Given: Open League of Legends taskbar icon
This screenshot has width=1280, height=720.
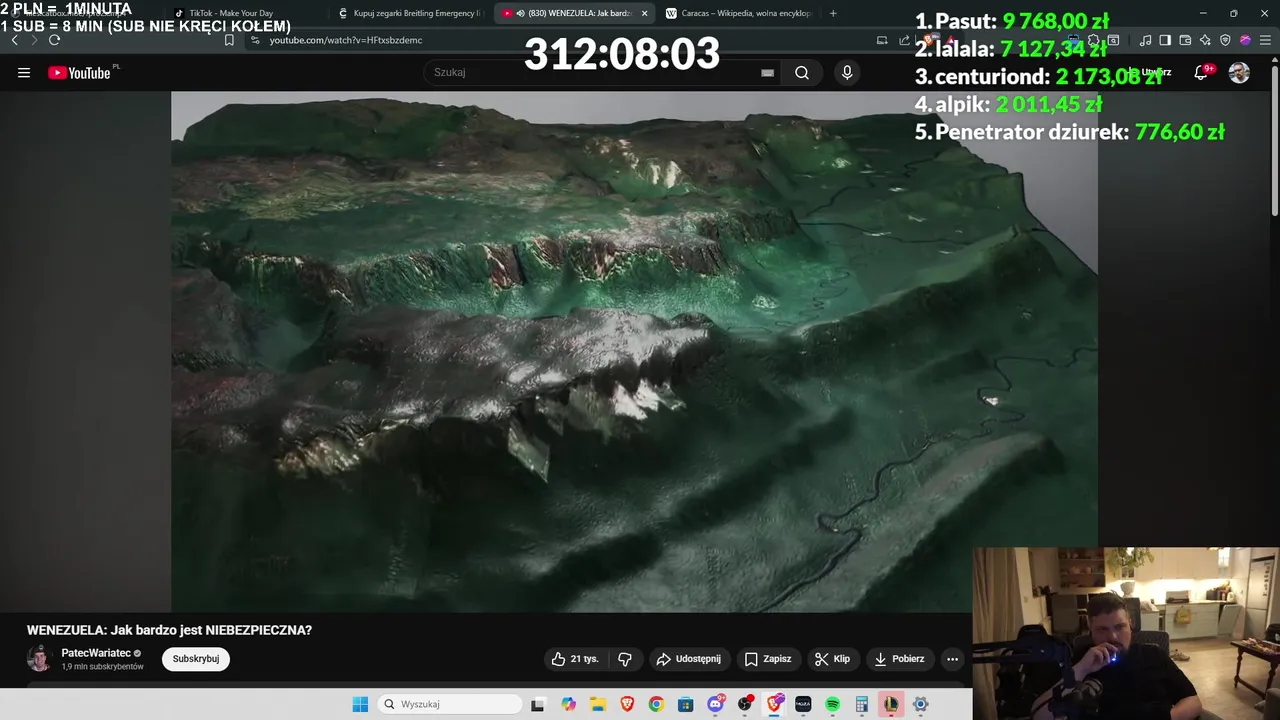Looking at the screenshot, I should pyautogui.click(x=891, y=704).
